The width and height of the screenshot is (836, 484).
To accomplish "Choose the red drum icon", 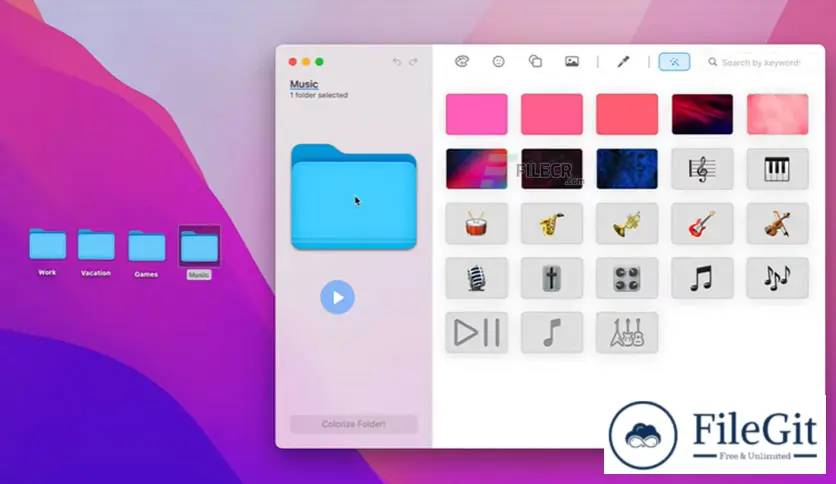I will pyautogui.click(x=476, y=224).
